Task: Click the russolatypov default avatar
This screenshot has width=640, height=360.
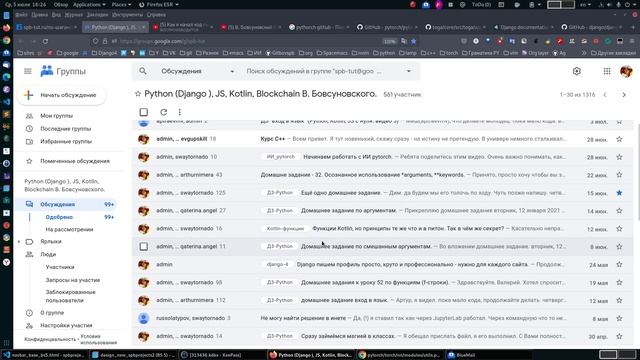Action: coord(144,318)
